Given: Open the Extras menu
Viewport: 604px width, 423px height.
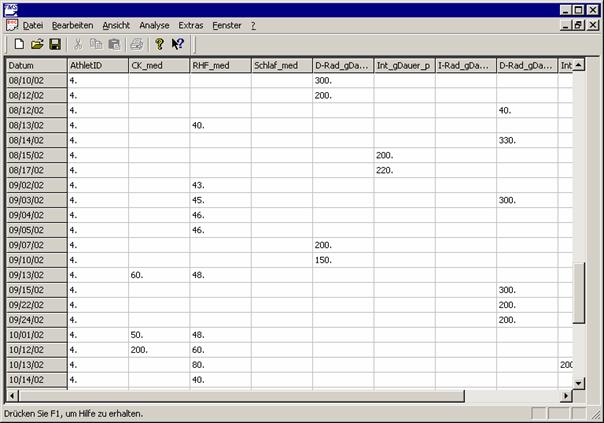Looking at the screenshot, I should [191, 25].
